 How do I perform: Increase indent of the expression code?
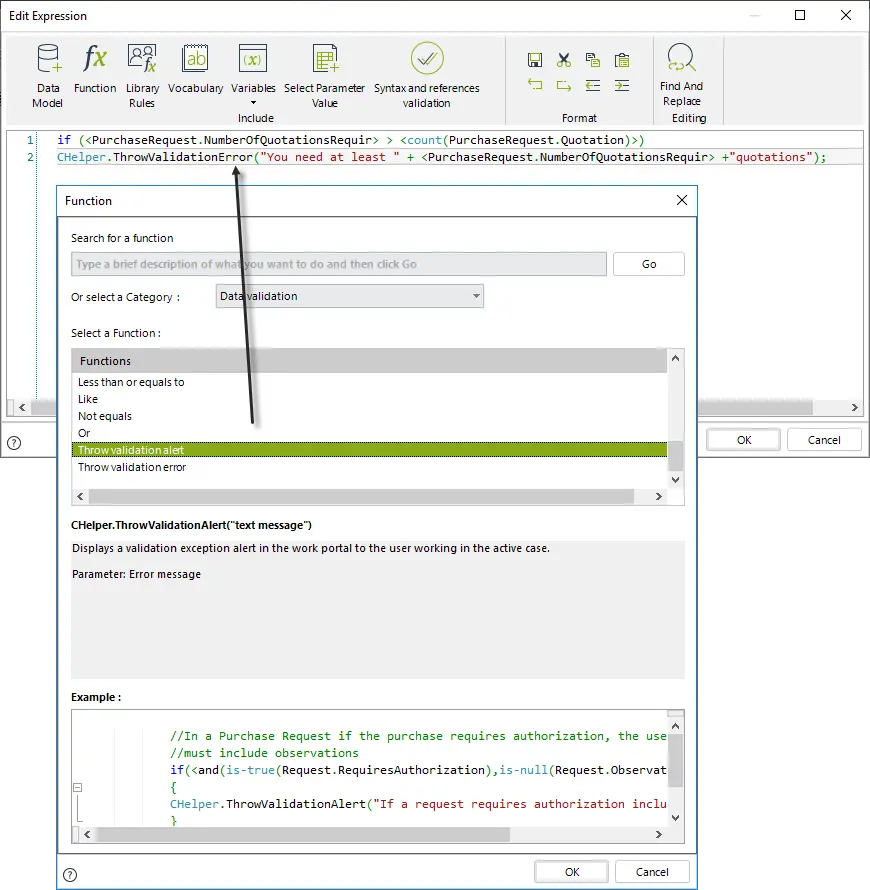[x=622, y=85]
